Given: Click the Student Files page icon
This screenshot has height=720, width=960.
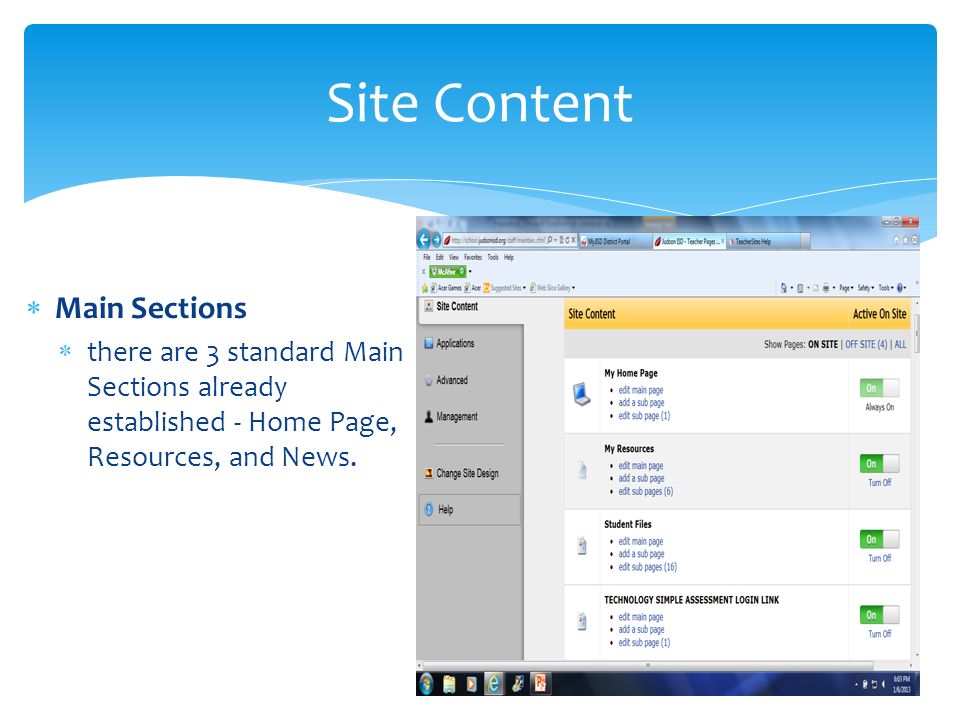Looking at the screenshot, I should coord(582,546).
